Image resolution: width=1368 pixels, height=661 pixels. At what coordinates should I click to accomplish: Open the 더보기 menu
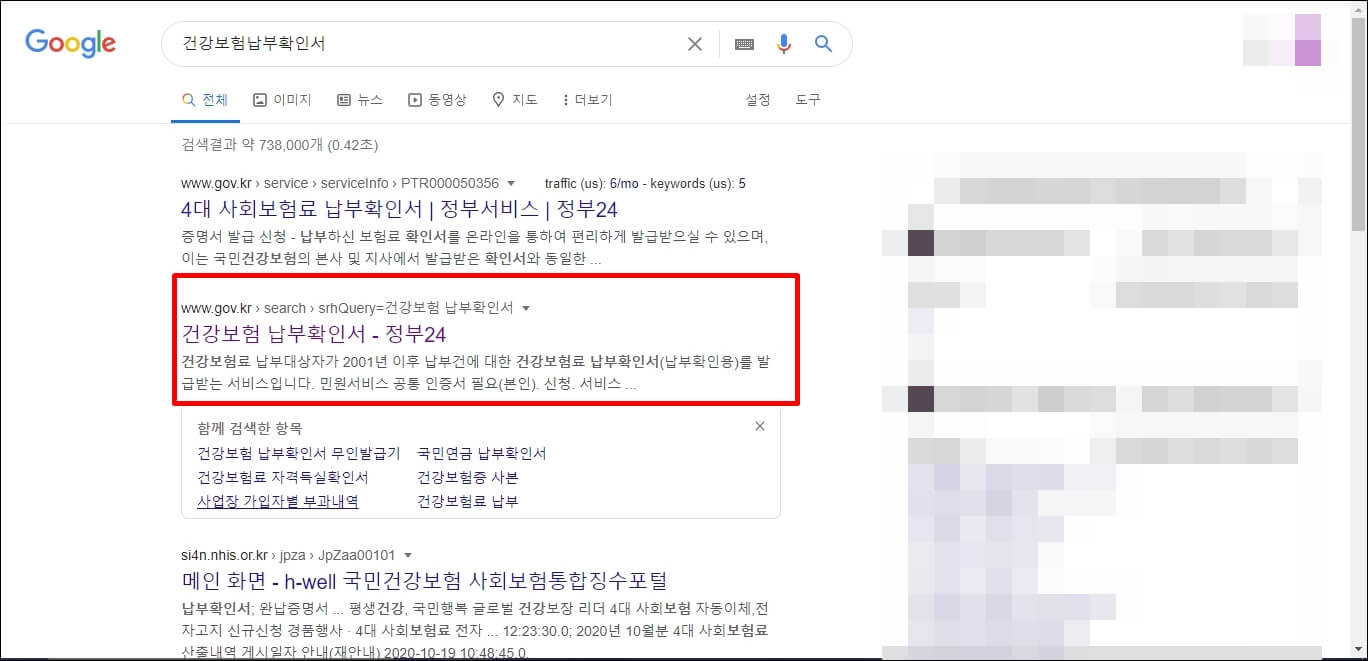588,100
